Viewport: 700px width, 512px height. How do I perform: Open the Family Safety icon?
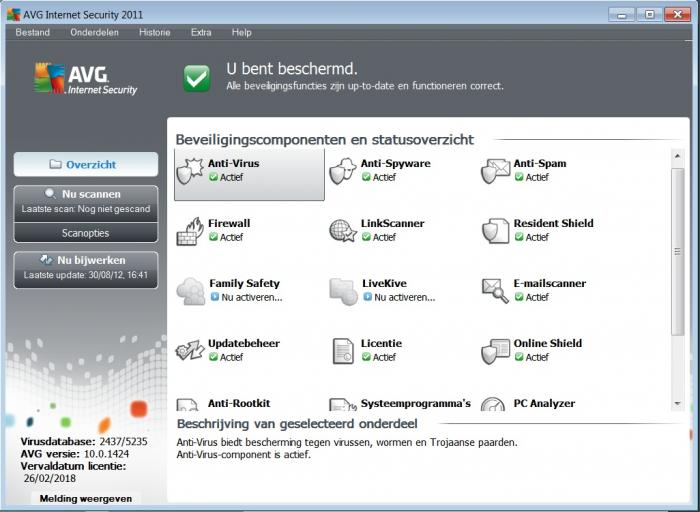point(191,291)
